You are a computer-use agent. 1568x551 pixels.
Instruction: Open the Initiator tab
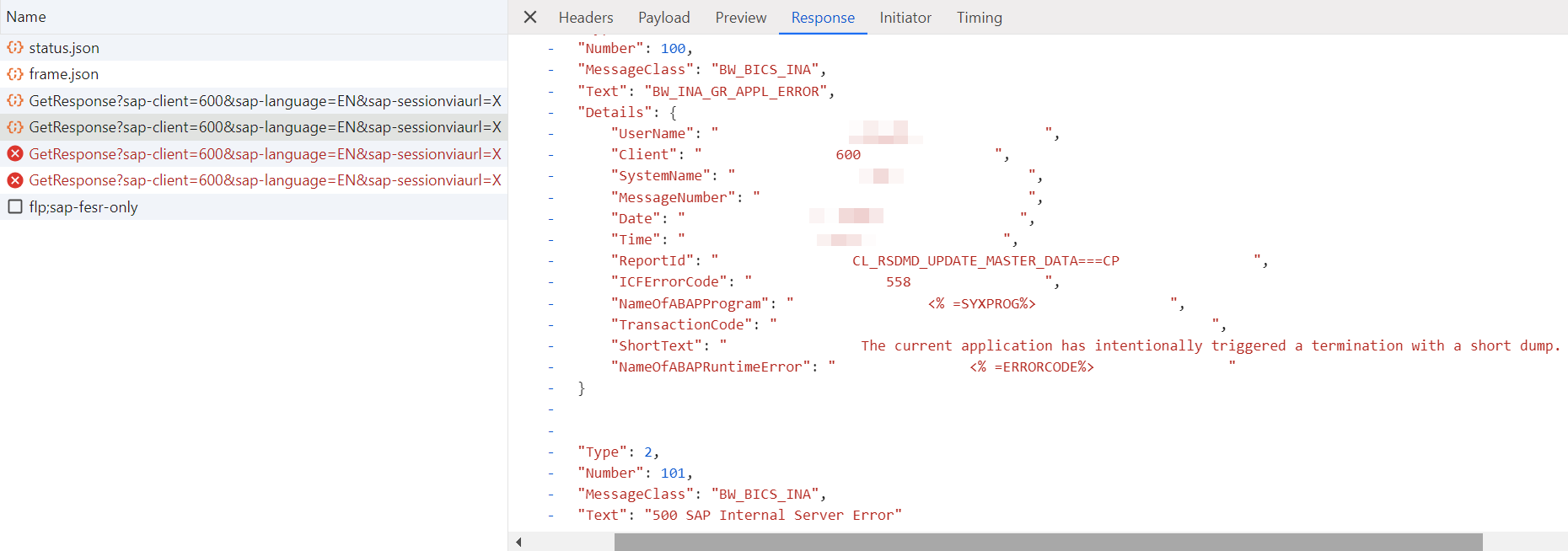pyautogui.click(x=905, y=17)
